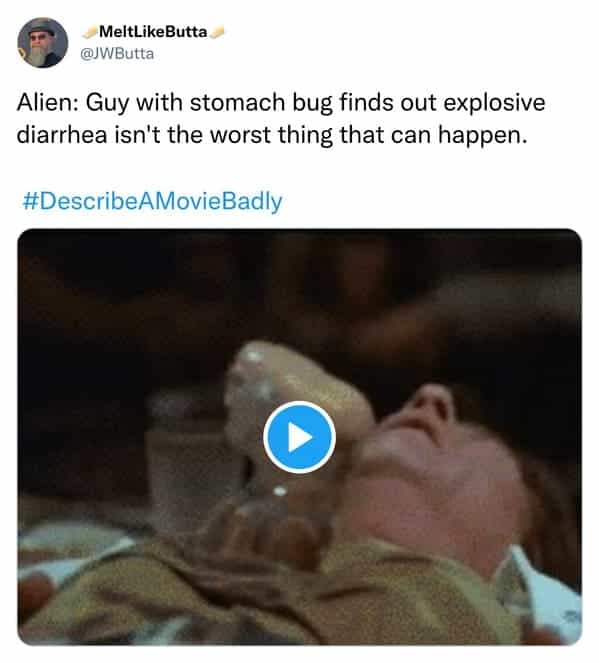Open MeltLikeButta's profile avatar picture

point(42,42)
